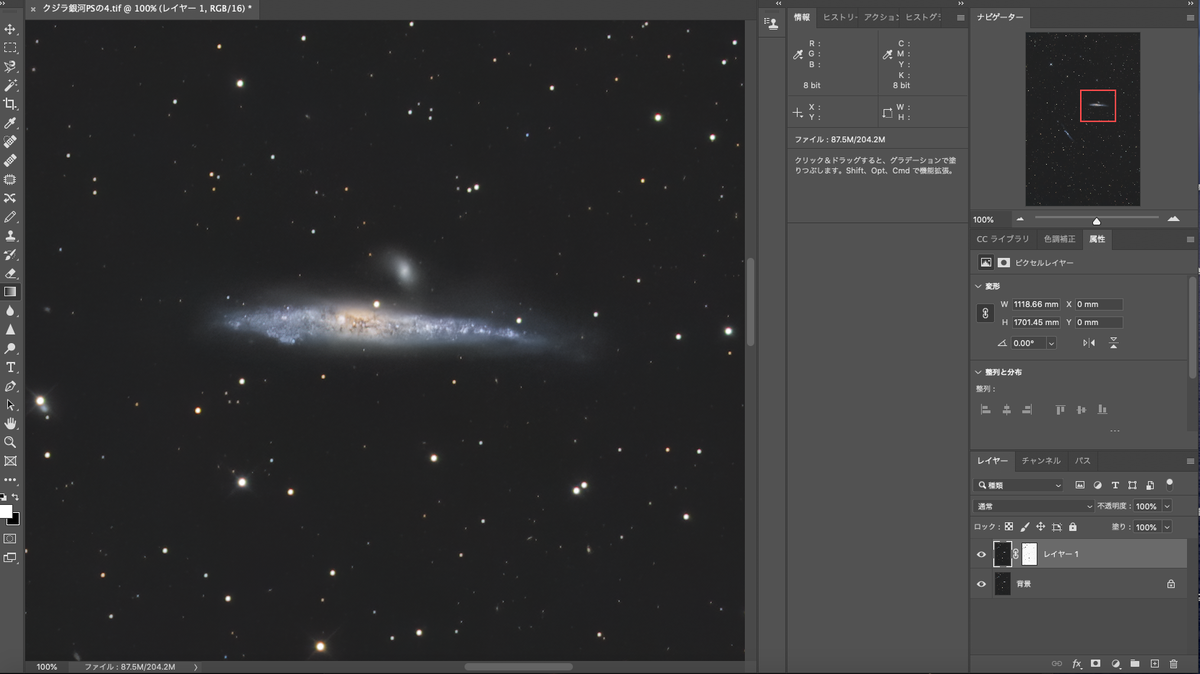1200x674 pixels.
Task: Open the blend mode 通常 dropdown
Action: click(x=1034, y=506)
